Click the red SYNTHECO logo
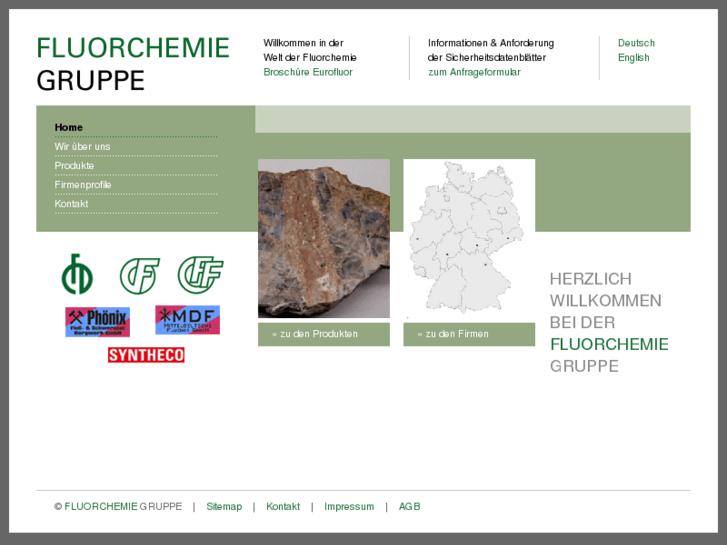This screenshot has width=727, height=545. (146, 355)
